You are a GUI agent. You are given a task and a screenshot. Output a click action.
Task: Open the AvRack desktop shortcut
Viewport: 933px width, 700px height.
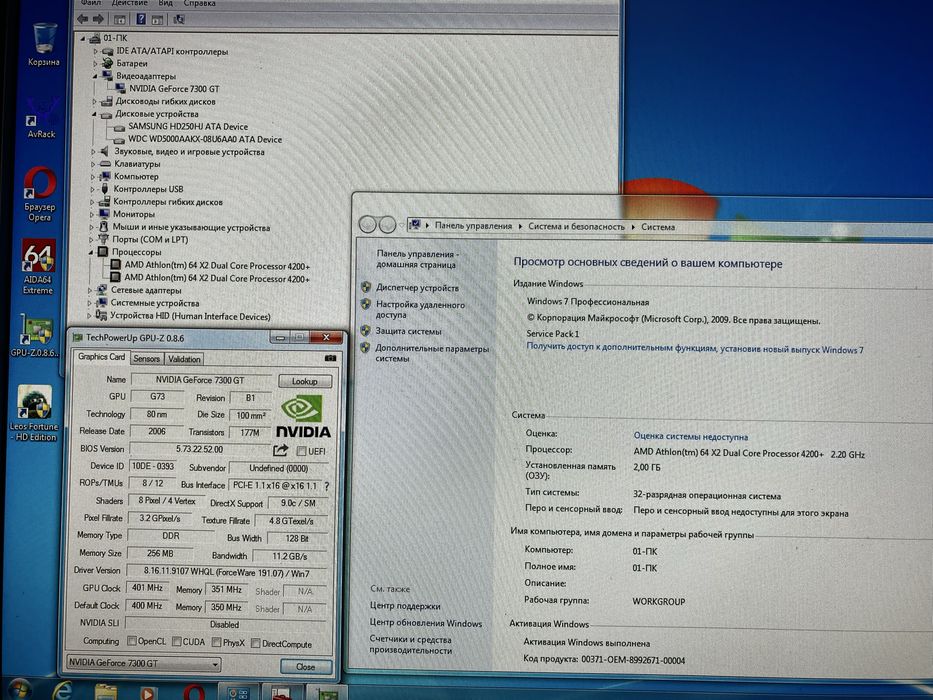click(41, 118)
